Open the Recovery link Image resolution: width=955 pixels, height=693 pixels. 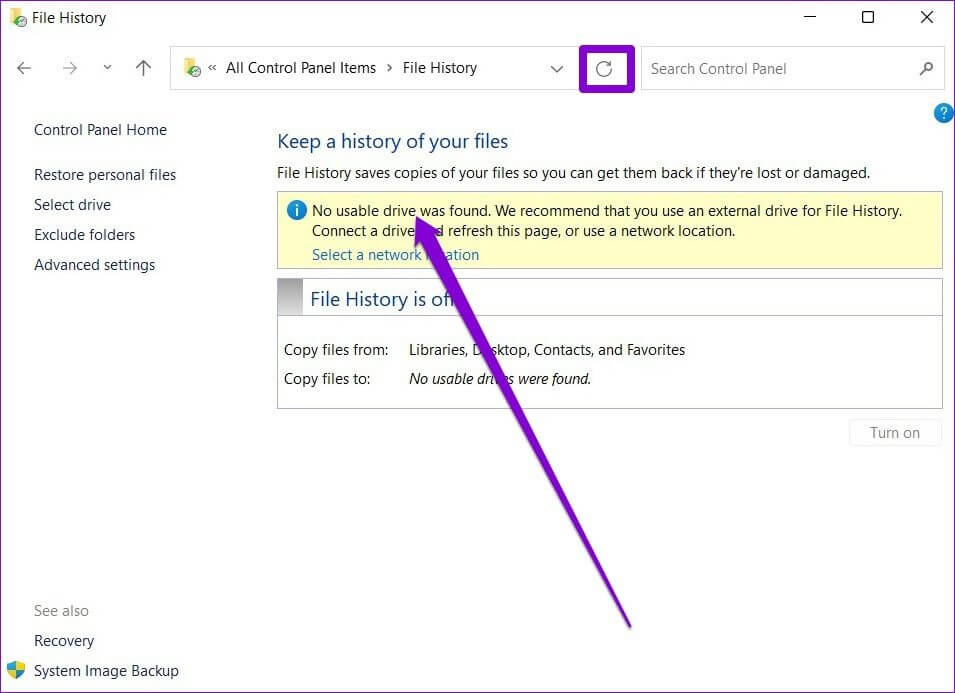(64, 641)
